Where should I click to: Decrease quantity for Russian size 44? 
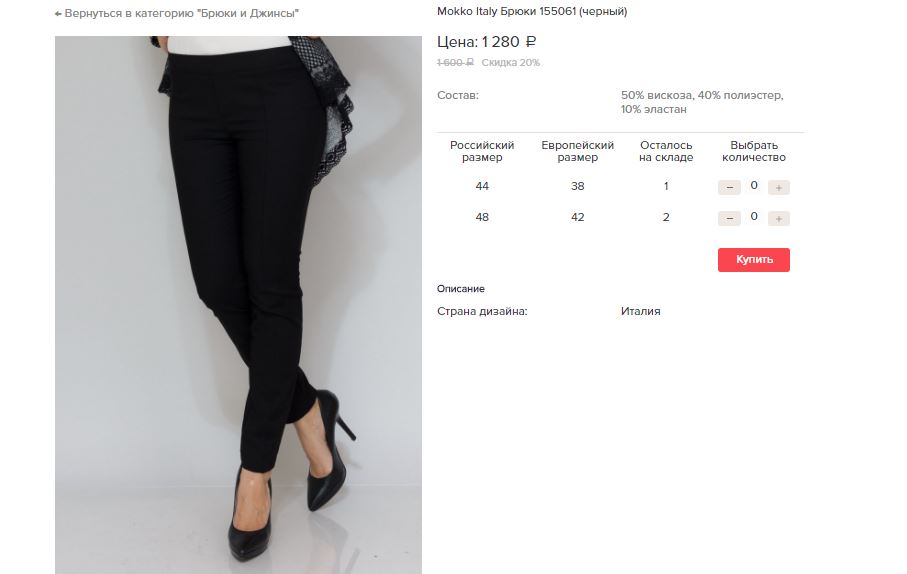[729, 187]
